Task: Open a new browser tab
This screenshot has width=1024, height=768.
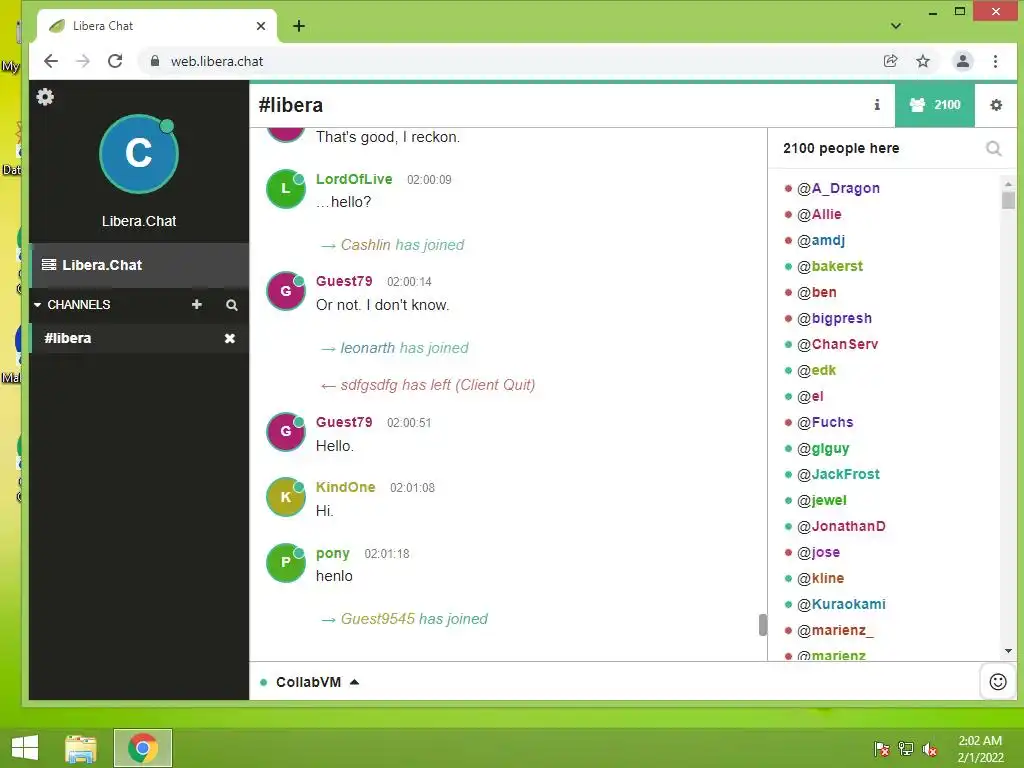Action: coord(299,26)
